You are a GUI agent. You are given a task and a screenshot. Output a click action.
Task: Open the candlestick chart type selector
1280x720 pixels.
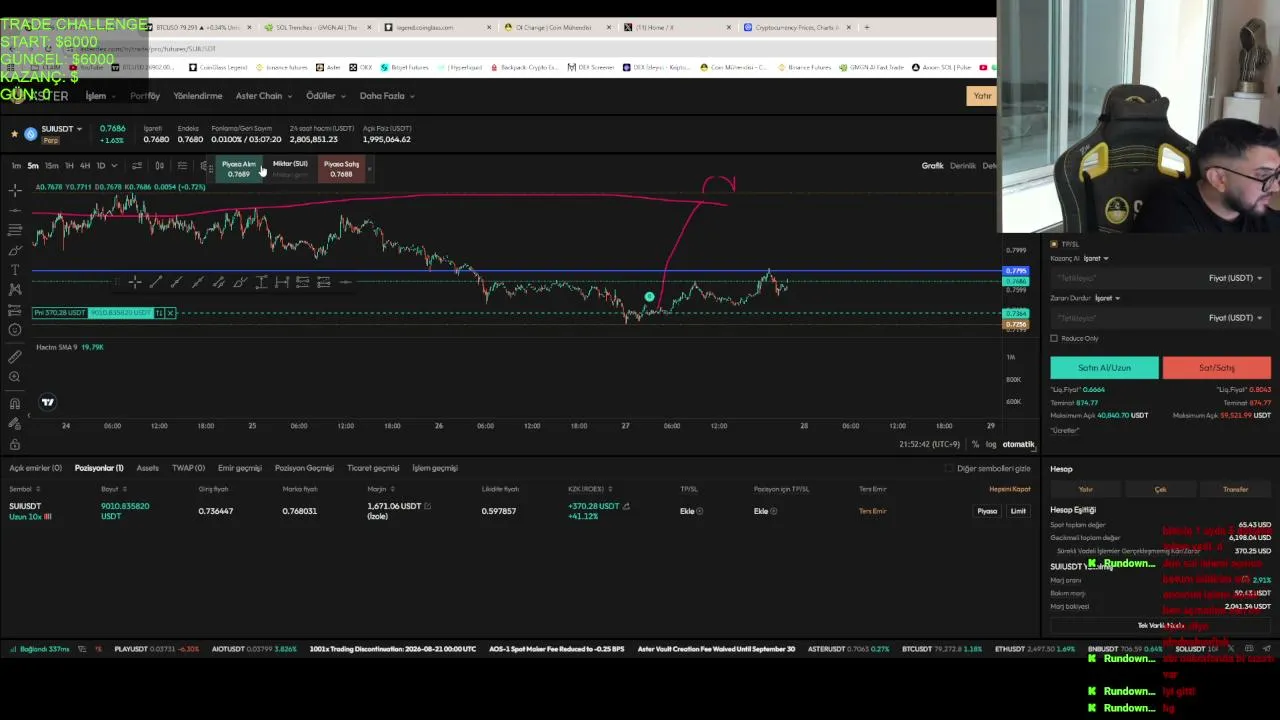pos(159,166)
